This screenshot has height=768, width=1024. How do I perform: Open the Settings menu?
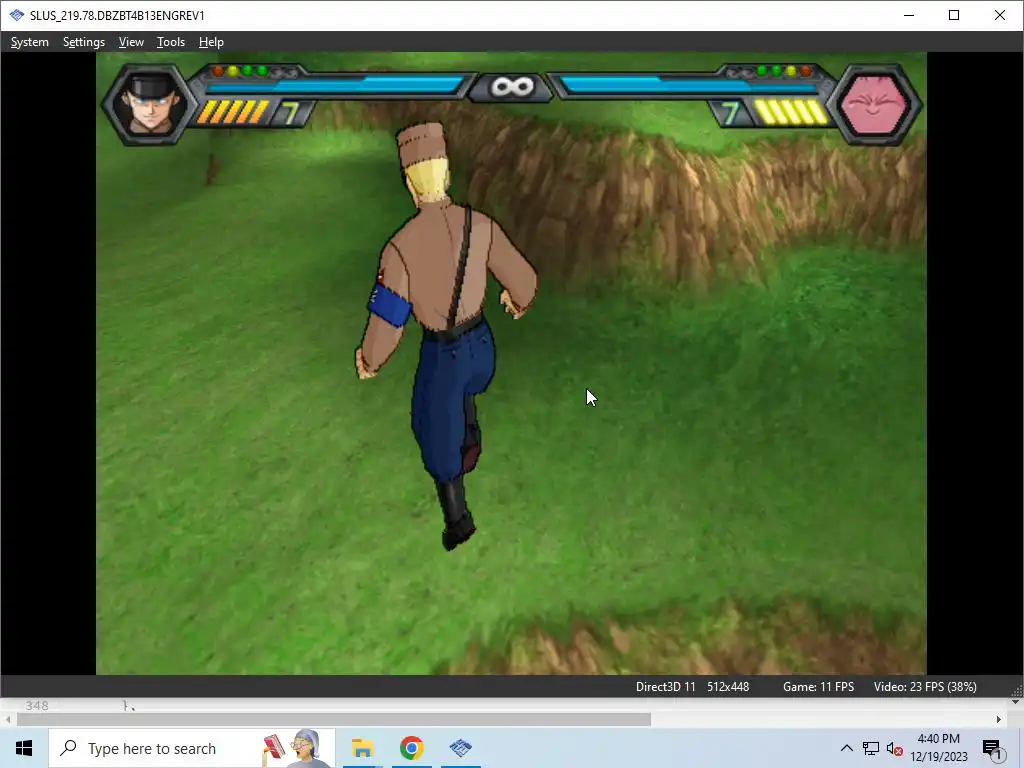click(84, 42)
